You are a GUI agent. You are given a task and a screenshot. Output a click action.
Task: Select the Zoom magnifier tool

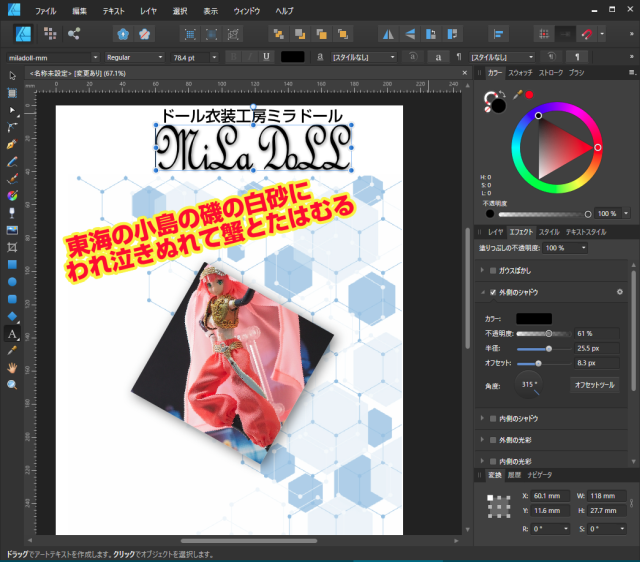tap(12, 385)
